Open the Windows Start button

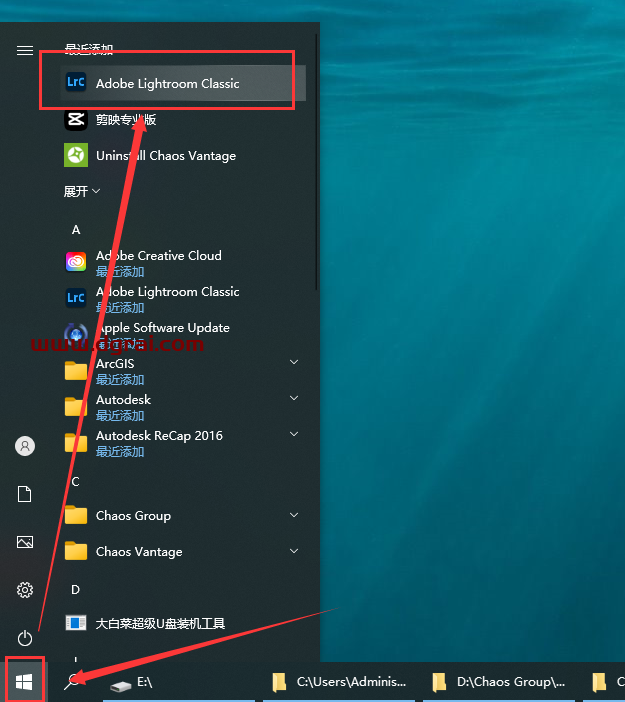(x=24, y=682)
